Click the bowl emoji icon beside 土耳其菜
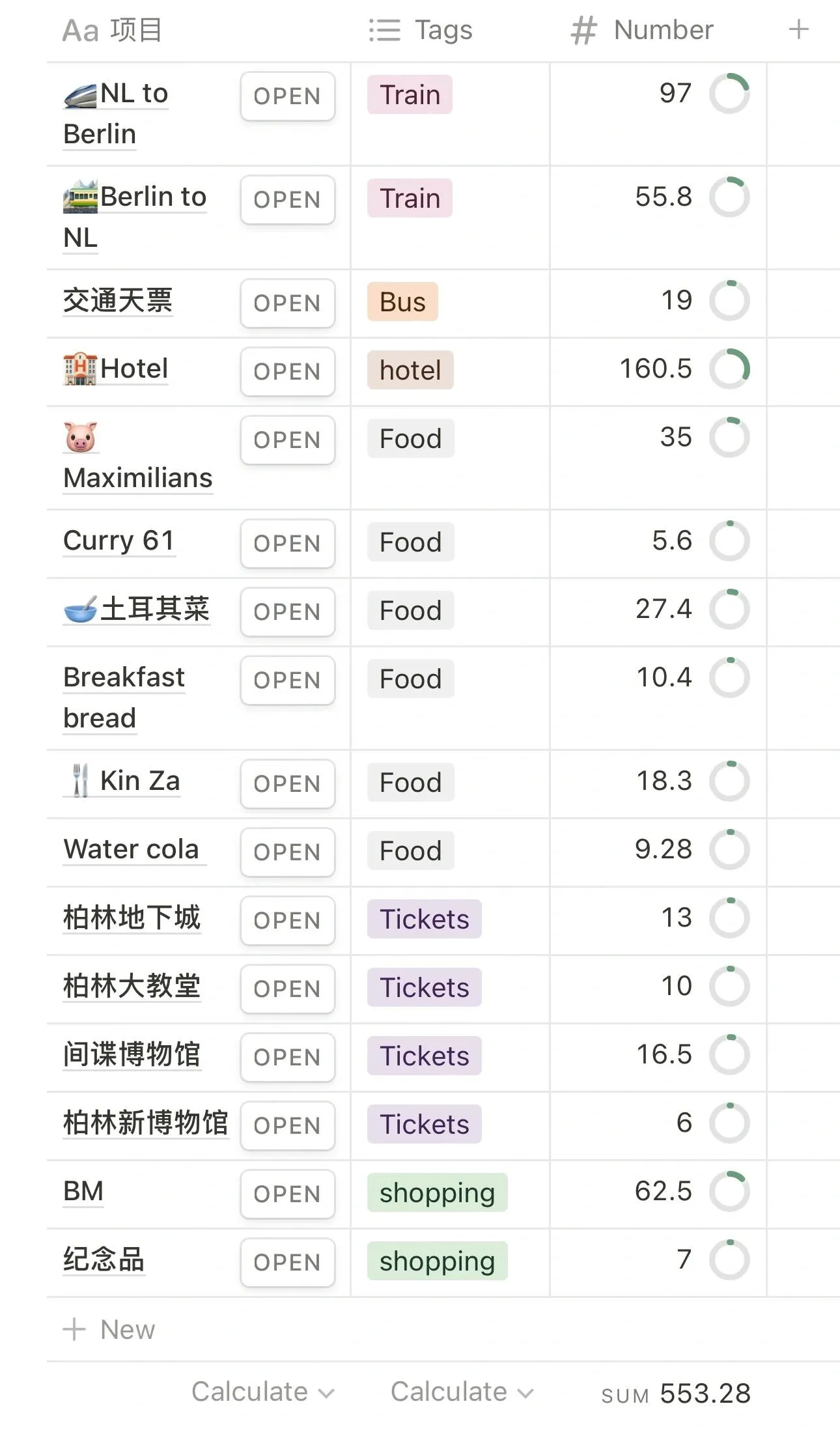 80,610
